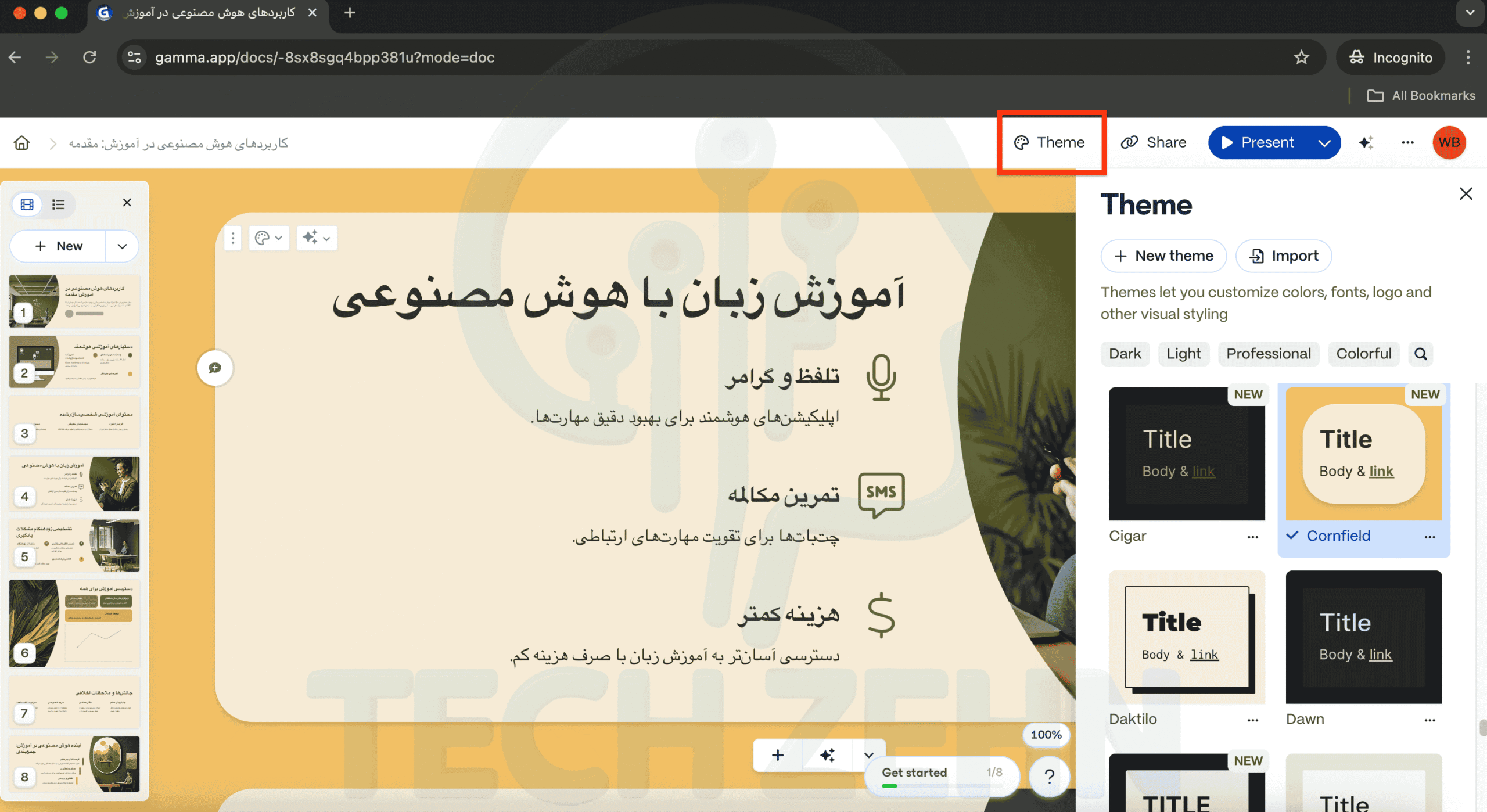Open the card AI edit sparkle dropdown
This screenshot has height=812, width=1487.
(x=317, y=238)
